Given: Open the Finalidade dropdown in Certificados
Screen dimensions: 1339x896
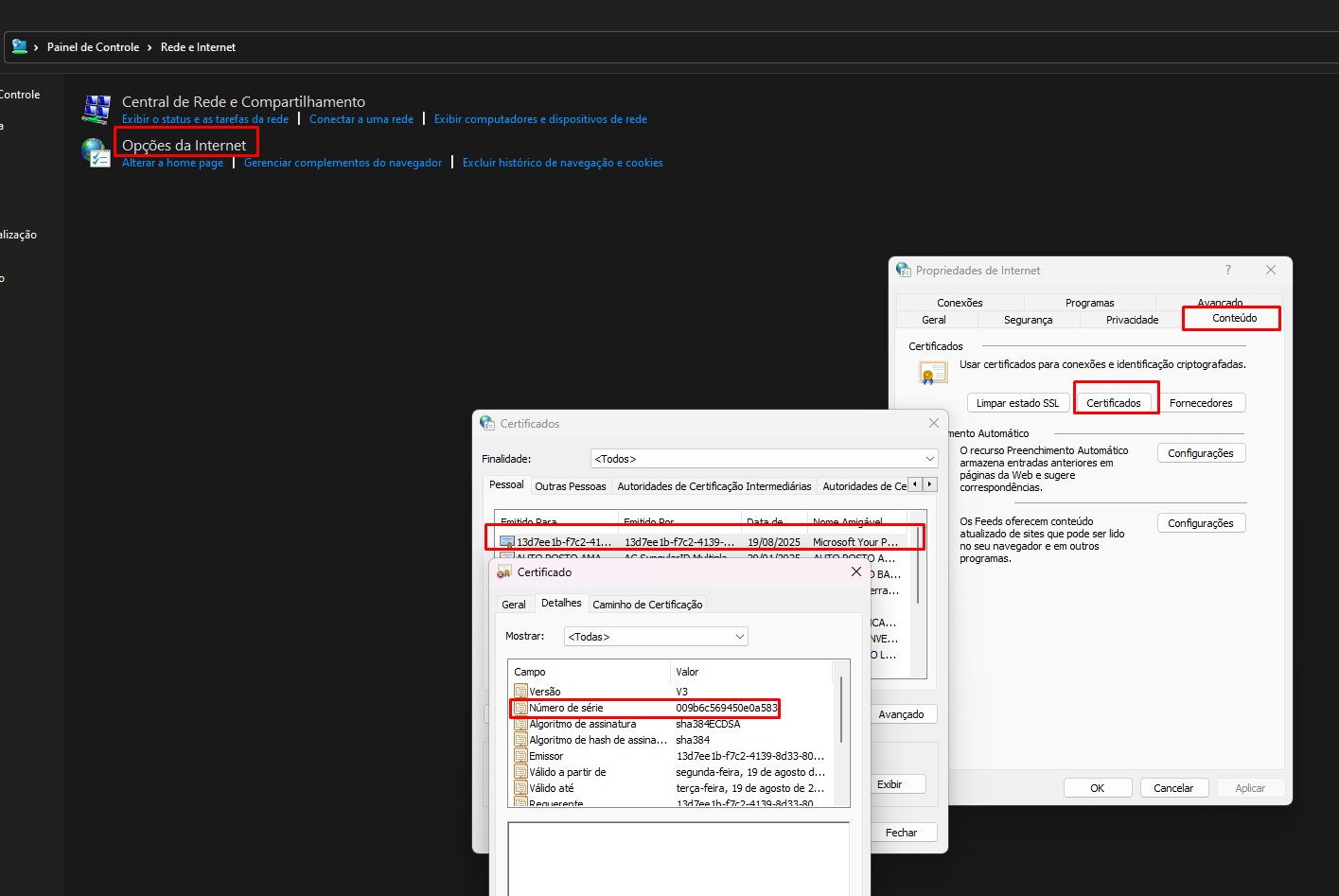Looking at the screenshot, I should (x=764, y=459).
